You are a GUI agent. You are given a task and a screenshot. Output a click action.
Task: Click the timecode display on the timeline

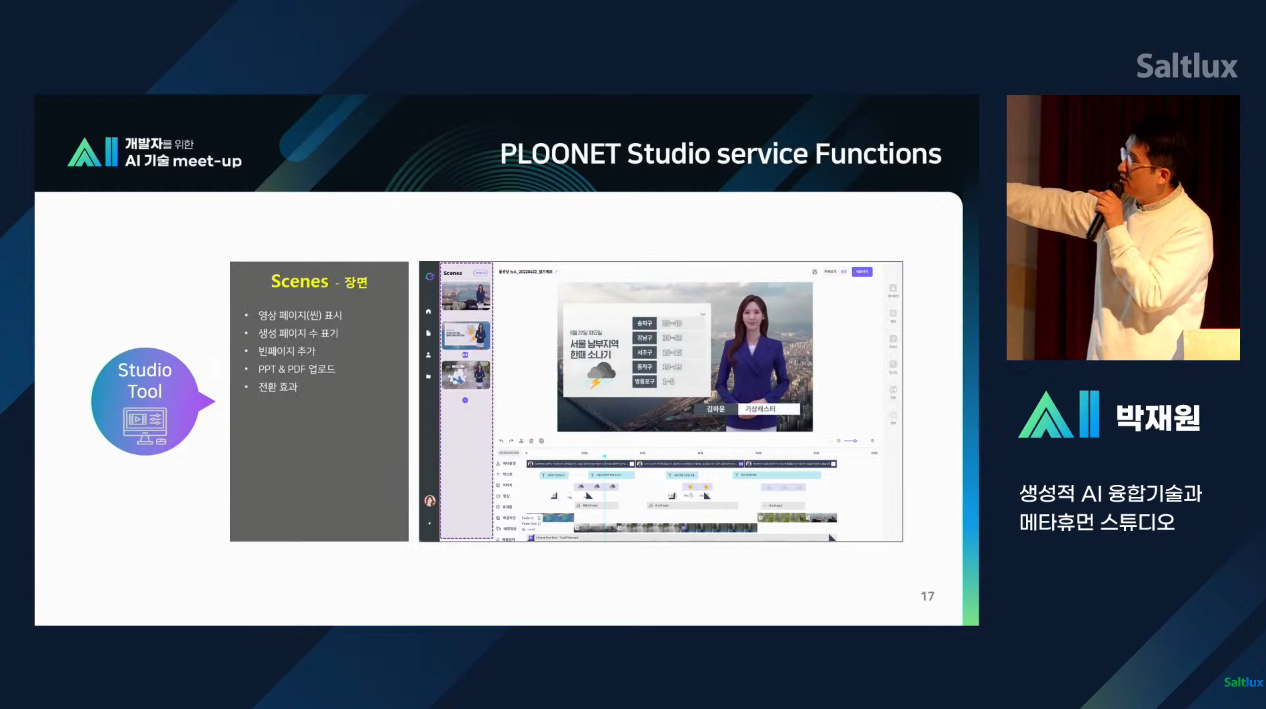coord(509,453)
